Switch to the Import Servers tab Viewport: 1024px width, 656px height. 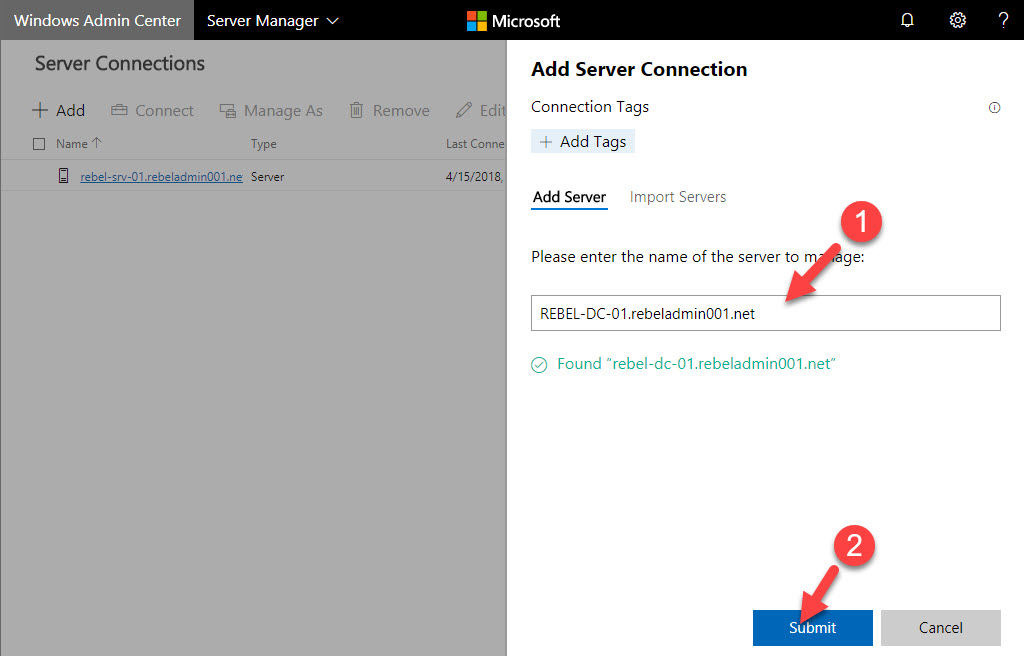click(678, 197)
